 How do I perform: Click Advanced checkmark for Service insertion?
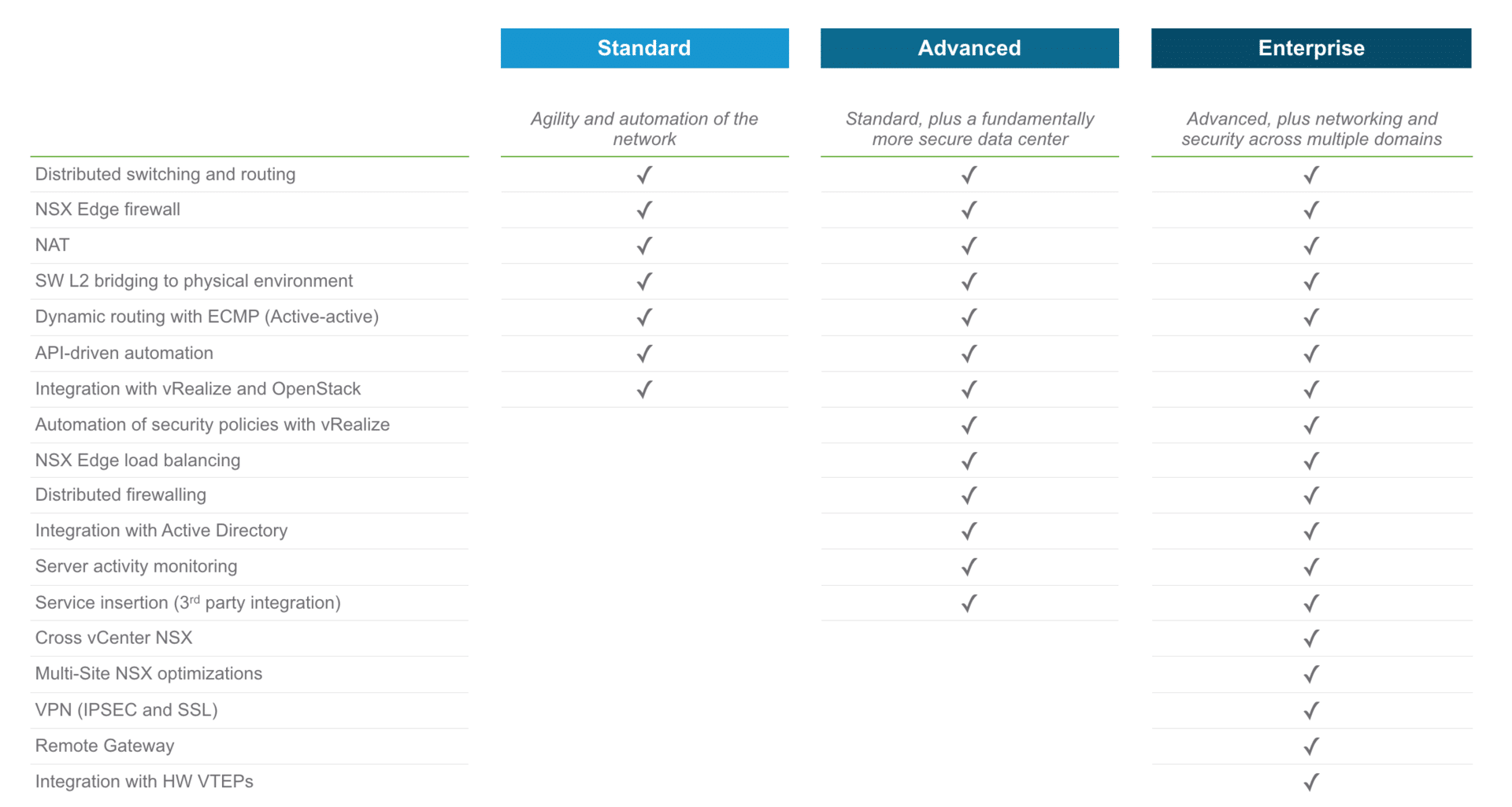click(969, 603)
